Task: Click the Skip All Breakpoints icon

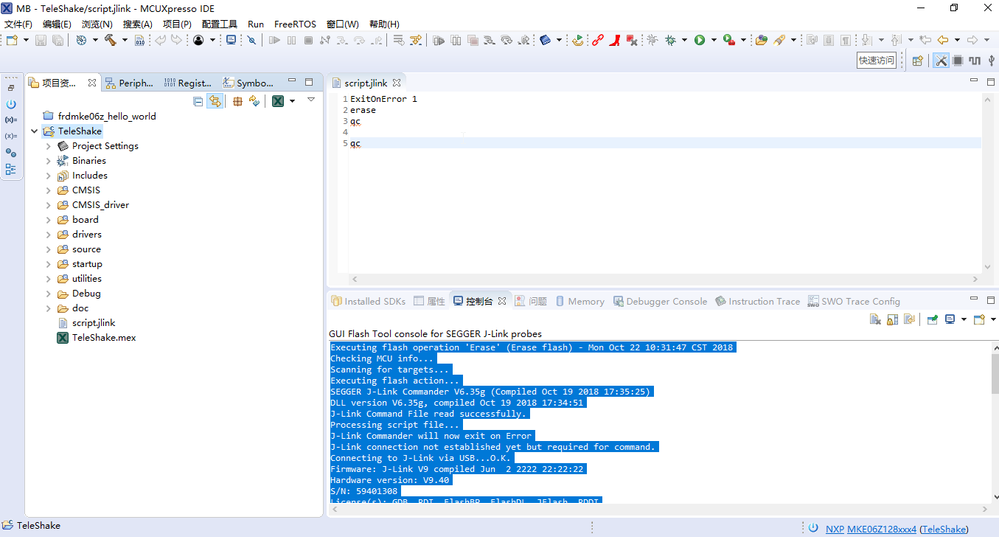Action: (252, 40)
